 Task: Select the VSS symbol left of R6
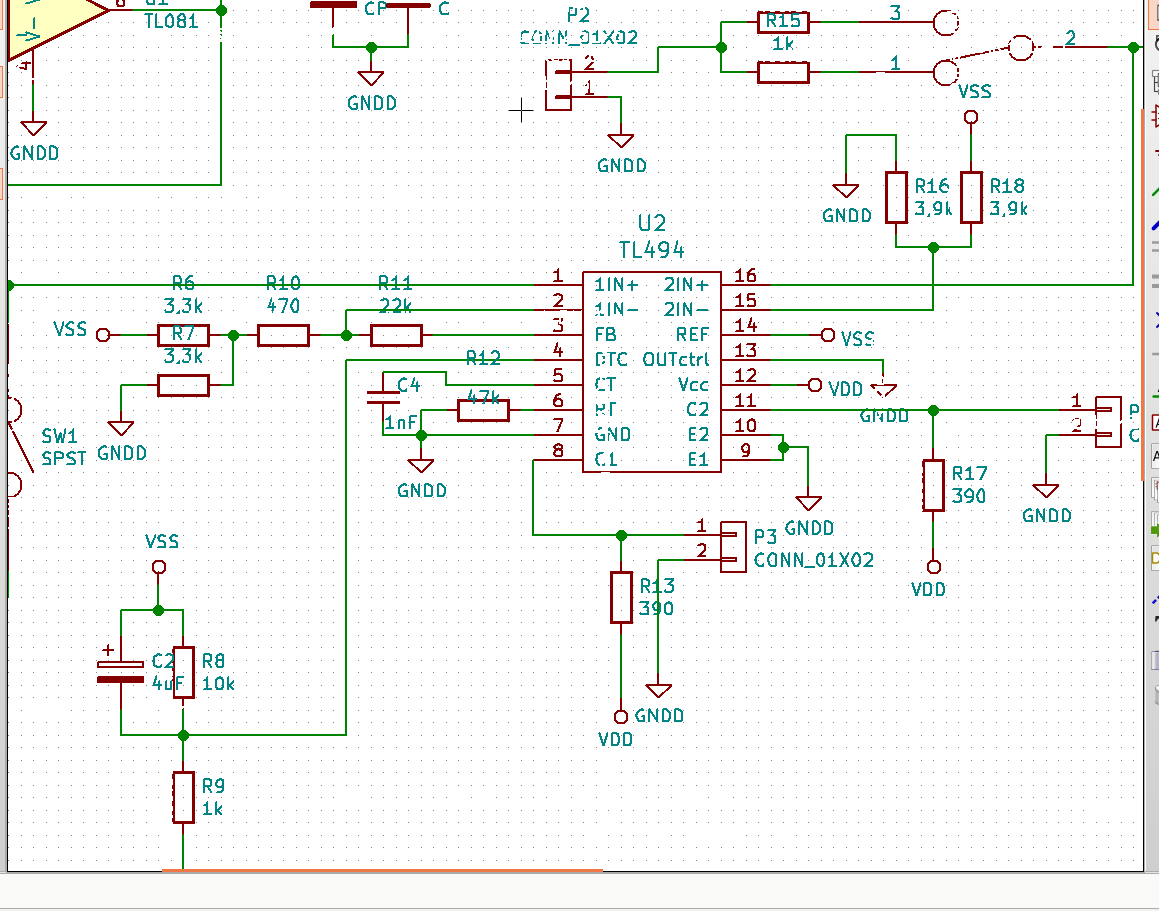click(x=103, y=336)
